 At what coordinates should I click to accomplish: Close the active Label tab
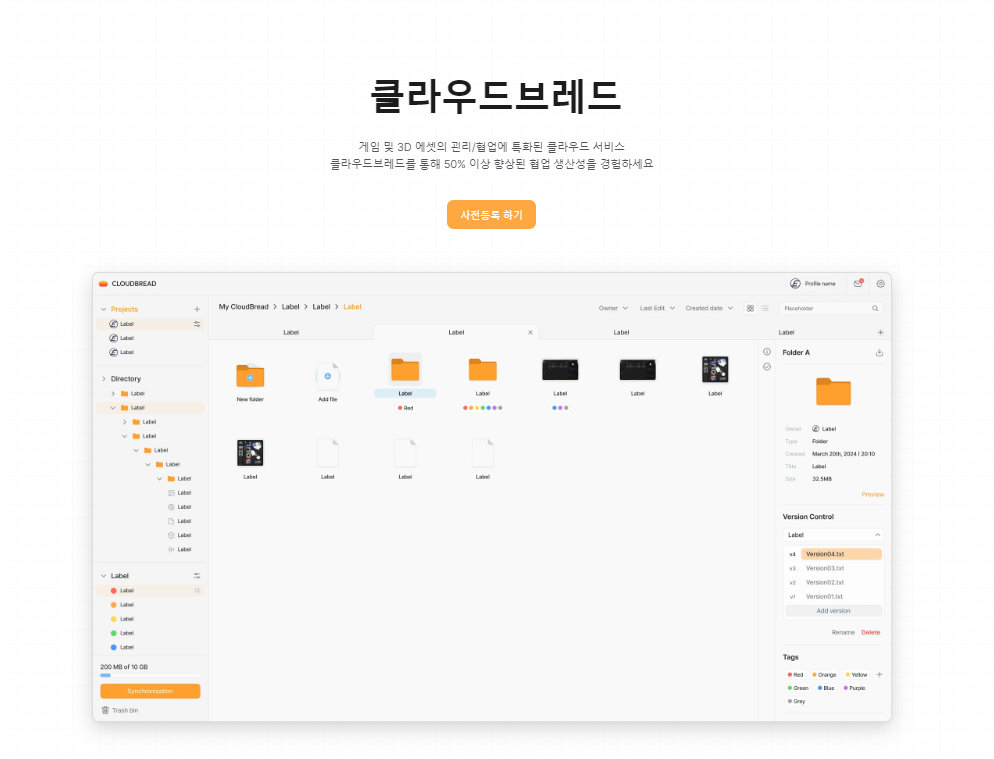(530, 332)
